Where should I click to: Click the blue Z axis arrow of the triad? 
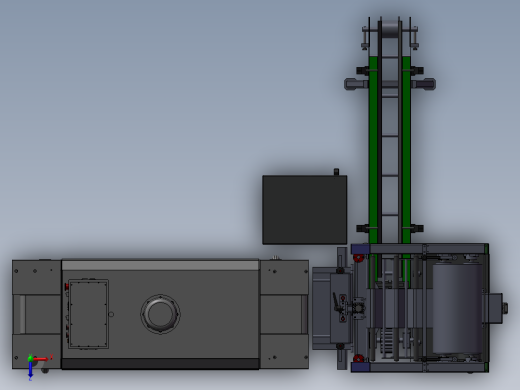click(30, 369)
